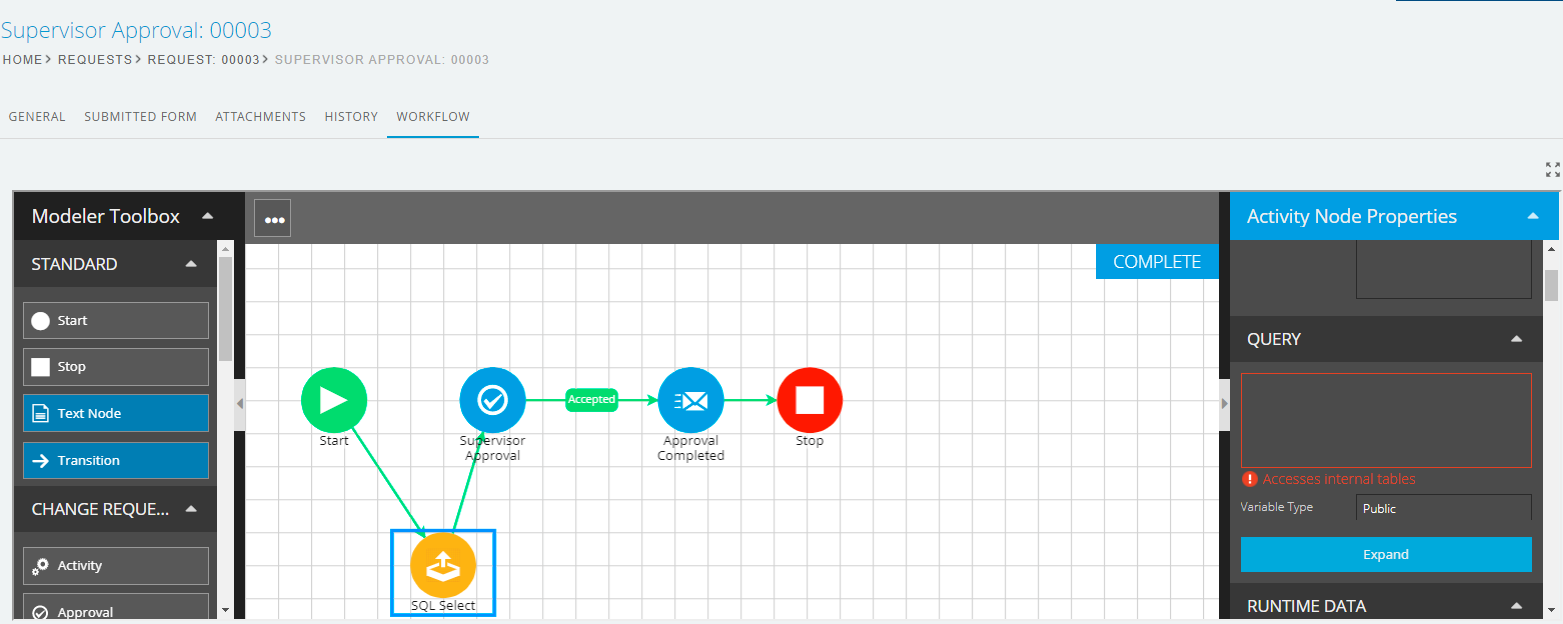
Task: Click the Approval Completed email node
Action: 691,400
